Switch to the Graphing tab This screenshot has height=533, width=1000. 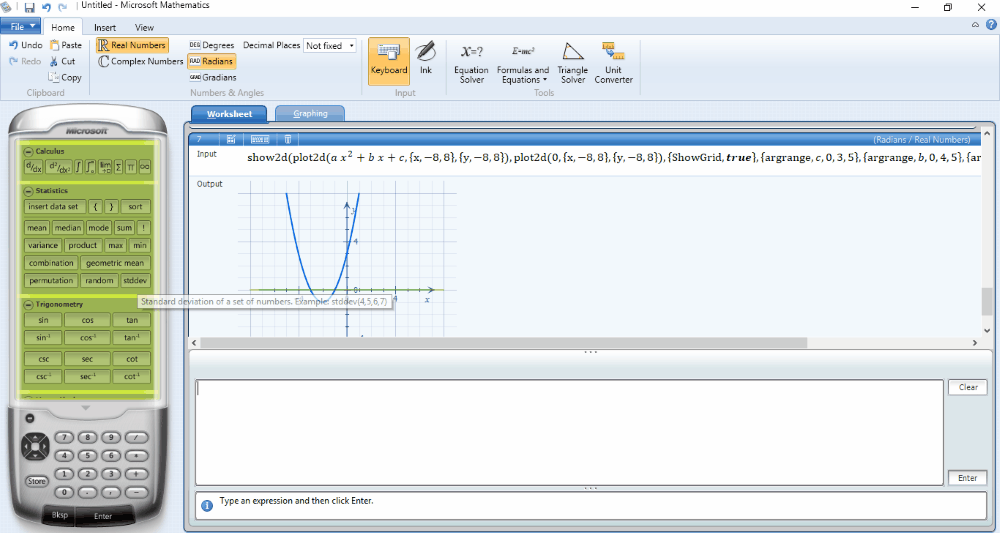(310, 113)
